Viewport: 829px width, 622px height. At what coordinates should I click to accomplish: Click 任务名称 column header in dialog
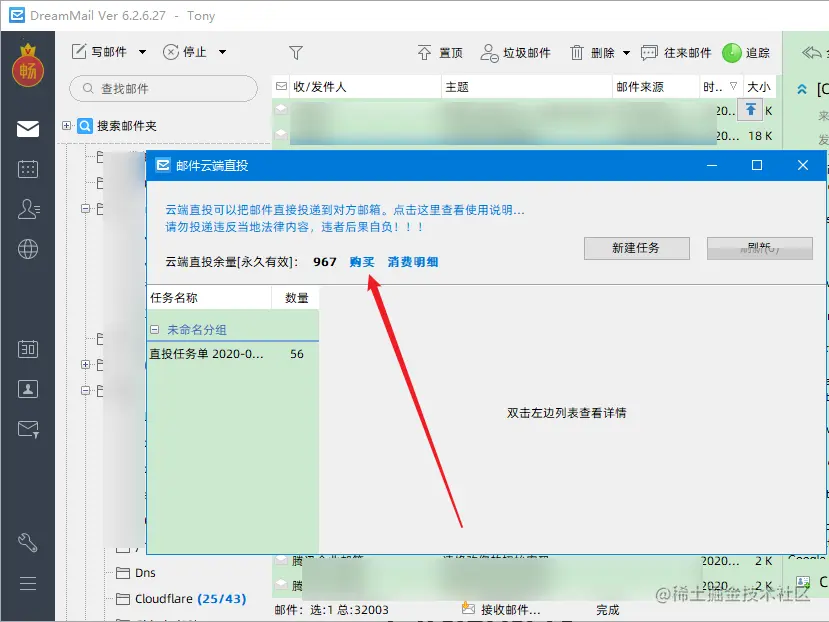[209, 298]
